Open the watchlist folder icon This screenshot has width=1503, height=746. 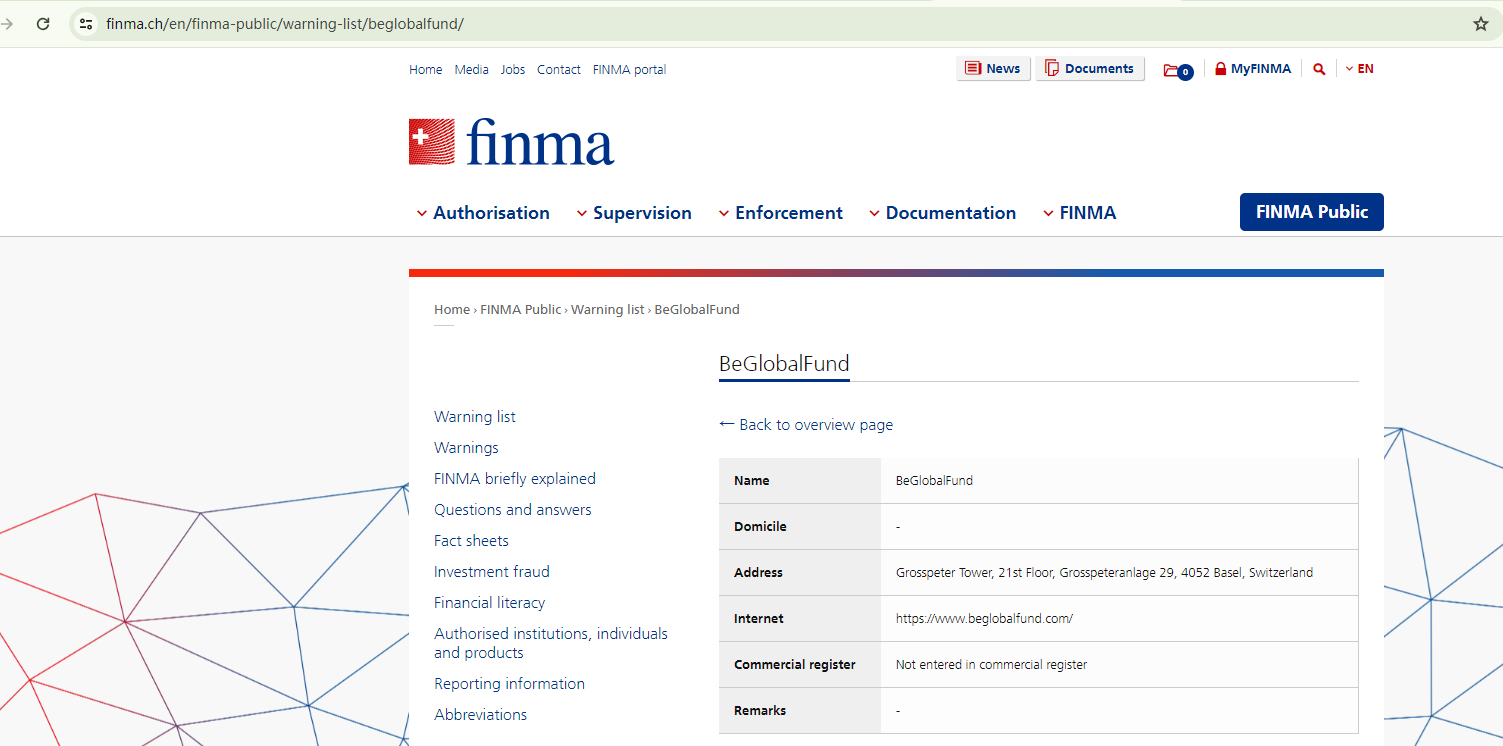[1177, 70]
